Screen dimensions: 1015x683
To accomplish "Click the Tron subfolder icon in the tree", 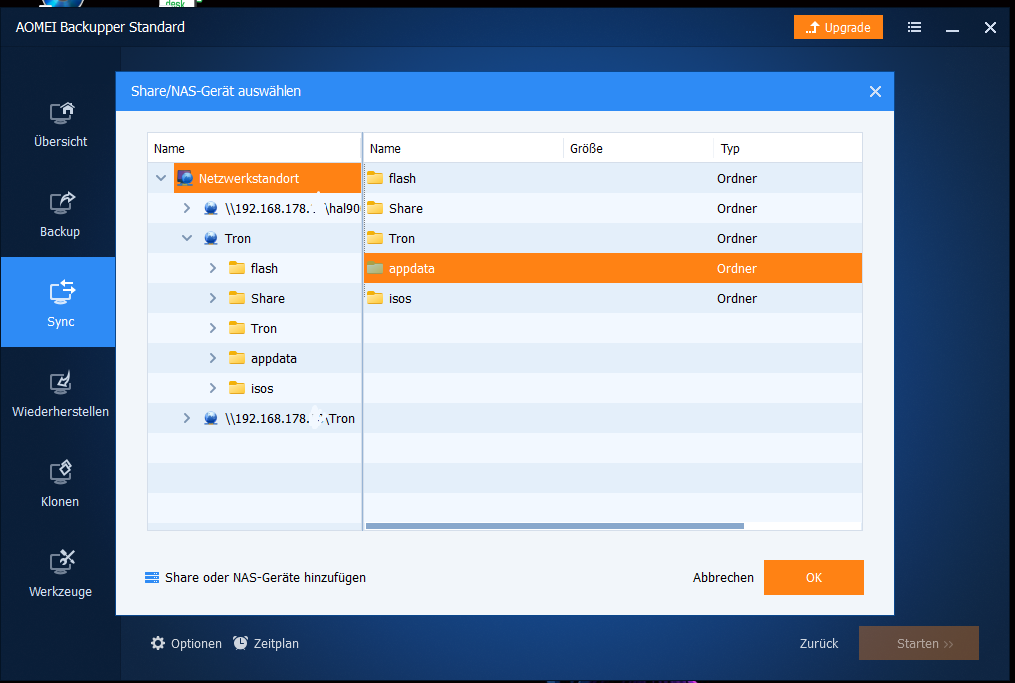I will click(x=237, y=328).
